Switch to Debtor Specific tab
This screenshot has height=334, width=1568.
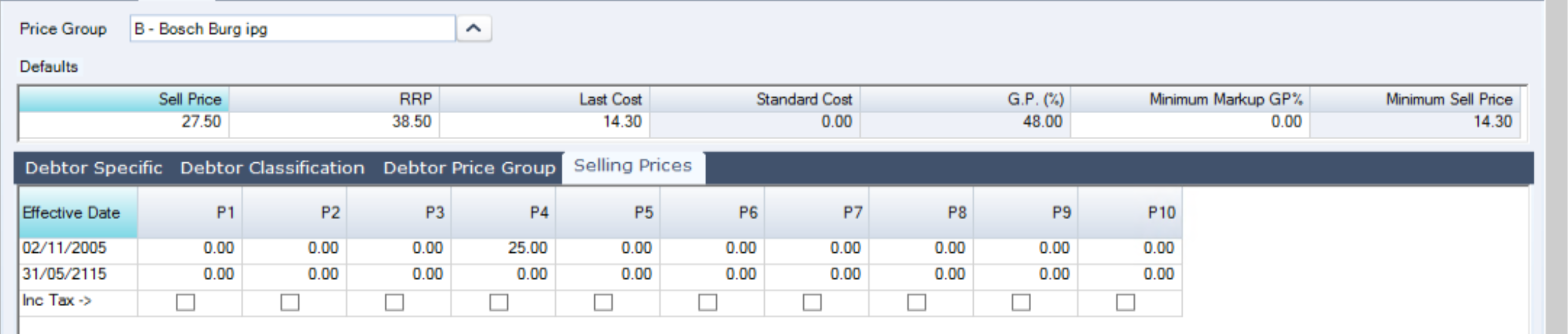click(94, 168)
